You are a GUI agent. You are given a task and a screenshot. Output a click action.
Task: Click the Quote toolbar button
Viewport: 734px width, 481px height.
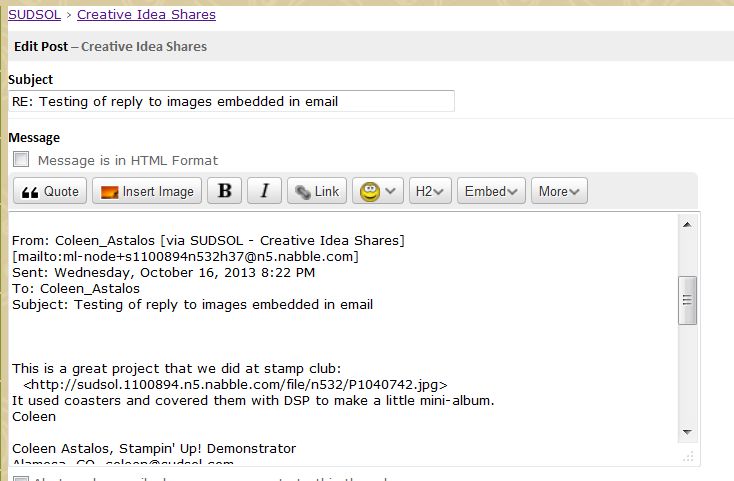(50, 191)
